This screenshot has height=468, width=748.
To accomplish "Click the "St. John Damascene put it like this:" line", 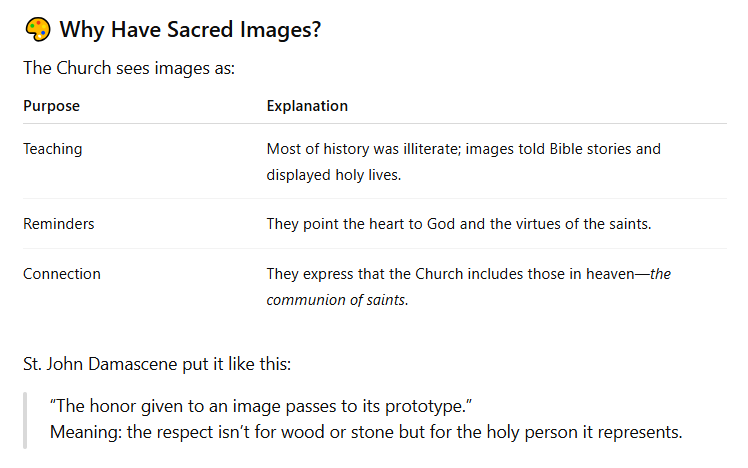I will point(157,363).
